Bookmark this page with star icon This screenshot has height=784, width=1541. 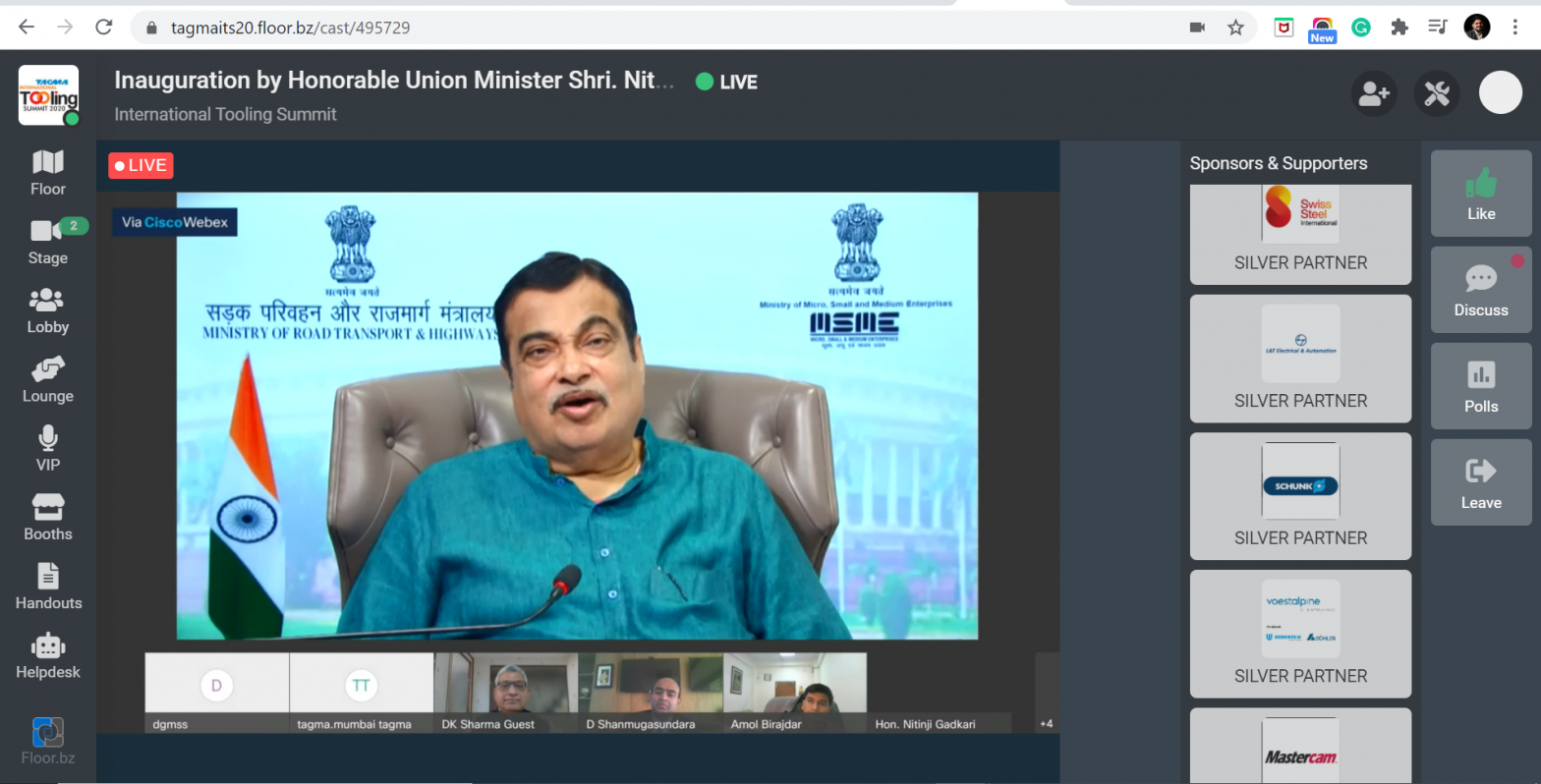pos(1235,28)
